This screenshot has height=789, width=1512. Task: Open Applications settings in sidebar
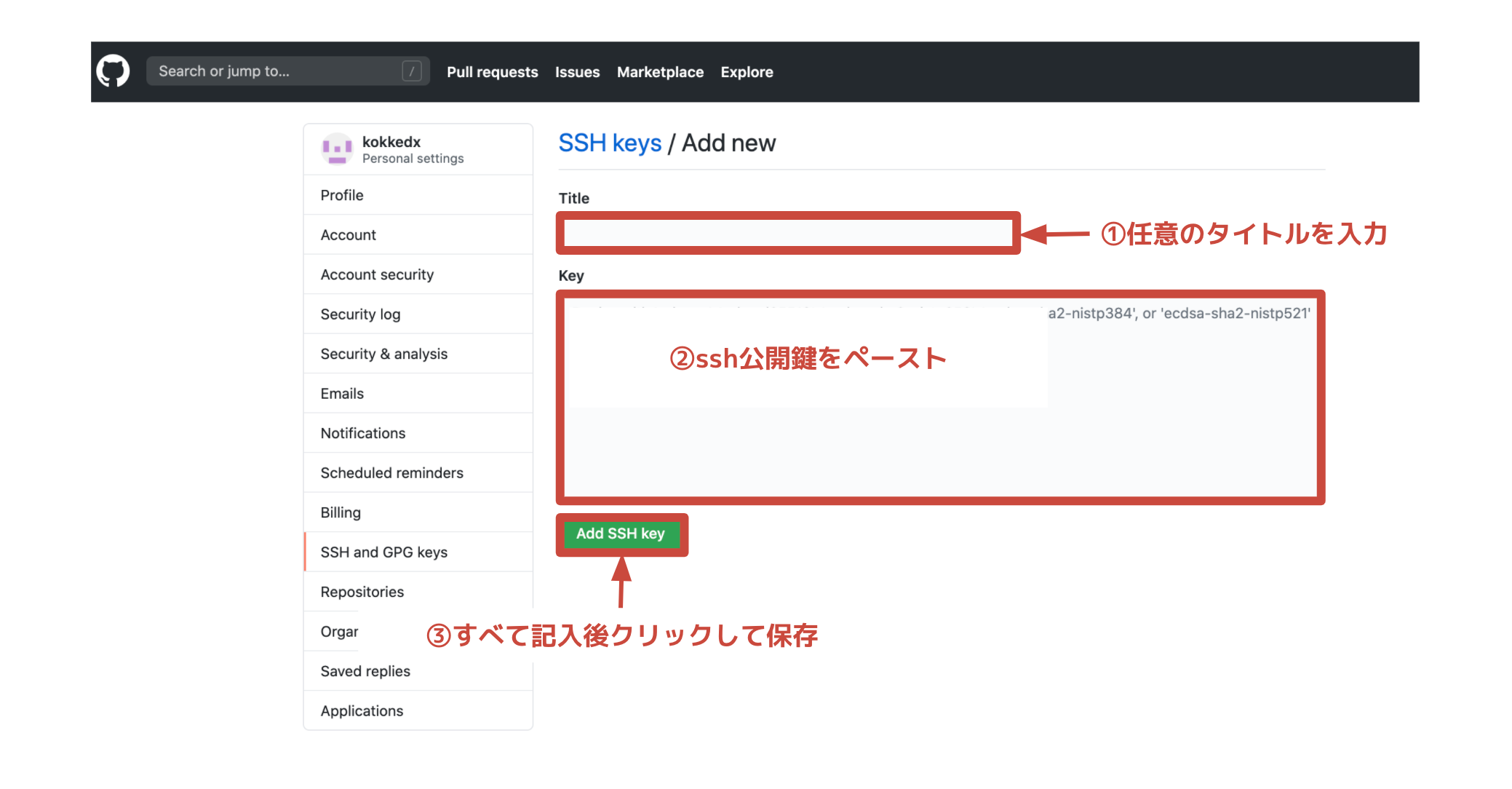362,711
